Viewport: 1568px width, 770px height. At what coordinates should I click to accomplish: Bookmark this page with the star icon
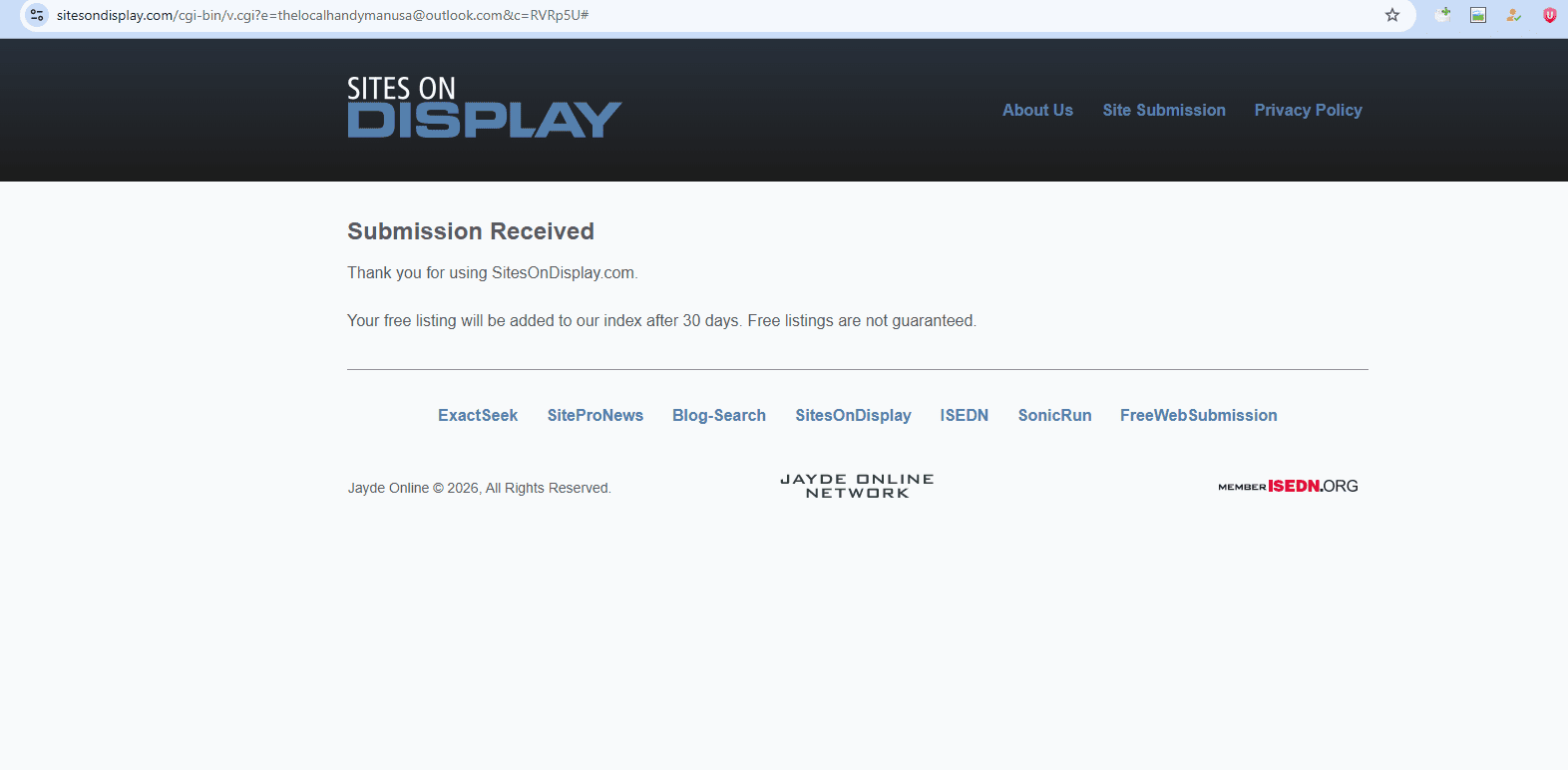(1392, 15)
